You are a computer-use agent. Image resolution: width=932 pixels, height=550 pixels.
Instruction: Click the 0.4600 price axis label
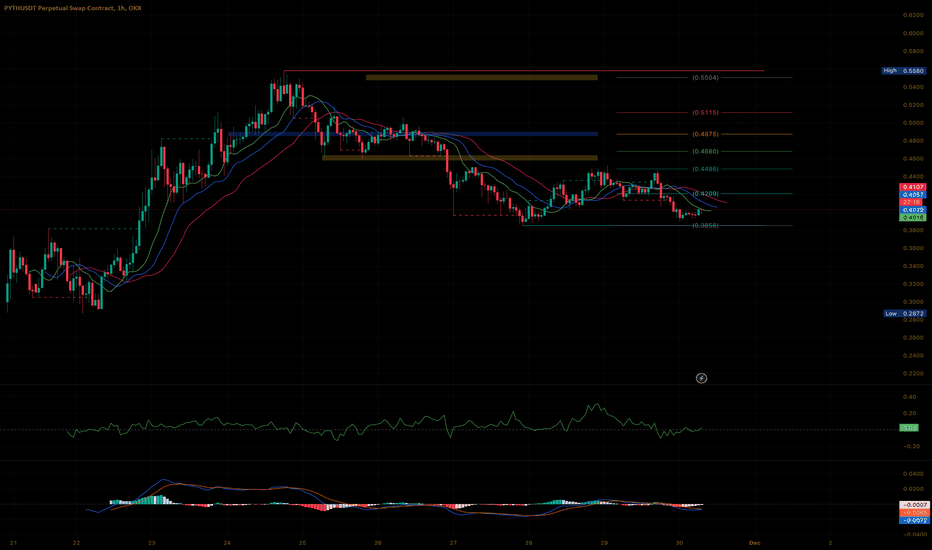click(x=912, y=159)
